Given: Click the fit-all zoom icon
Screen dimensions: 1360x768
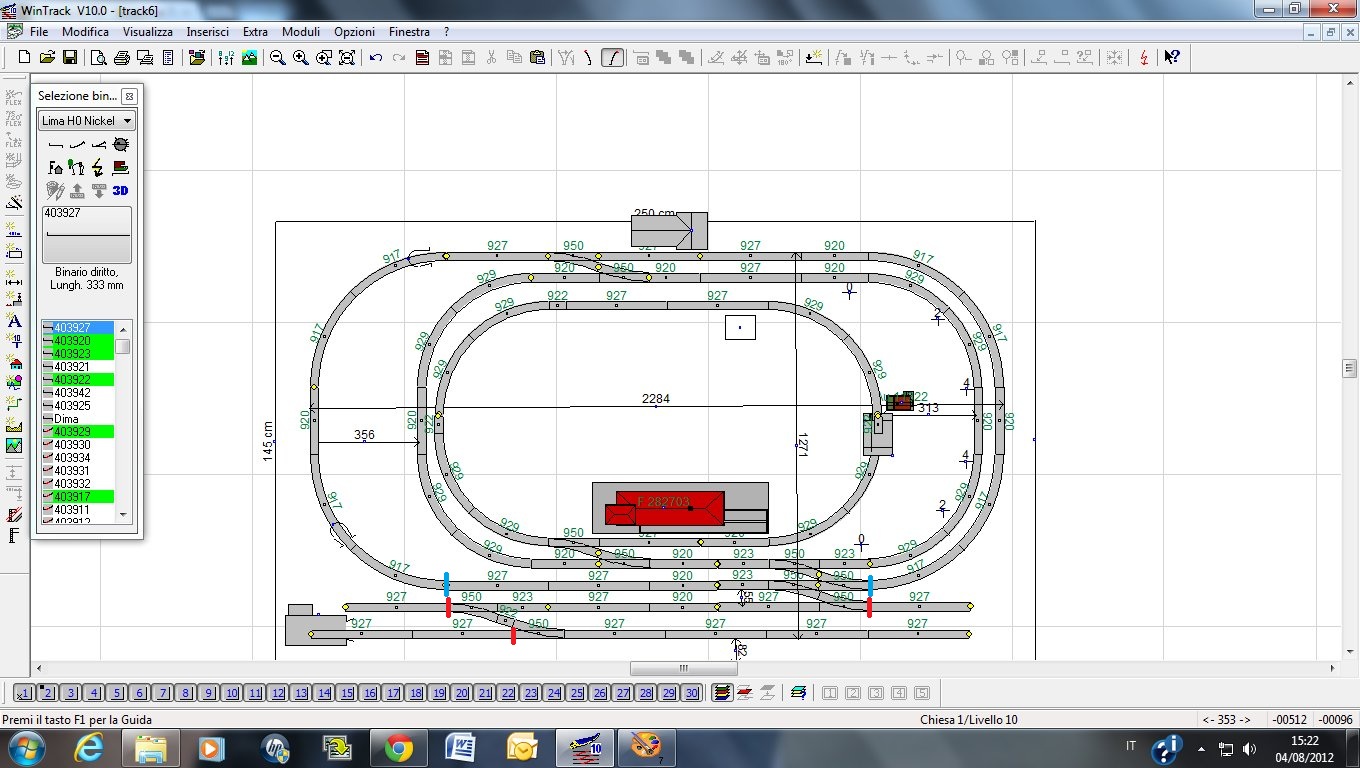Looking at the screenshot, I should point(347,58).
